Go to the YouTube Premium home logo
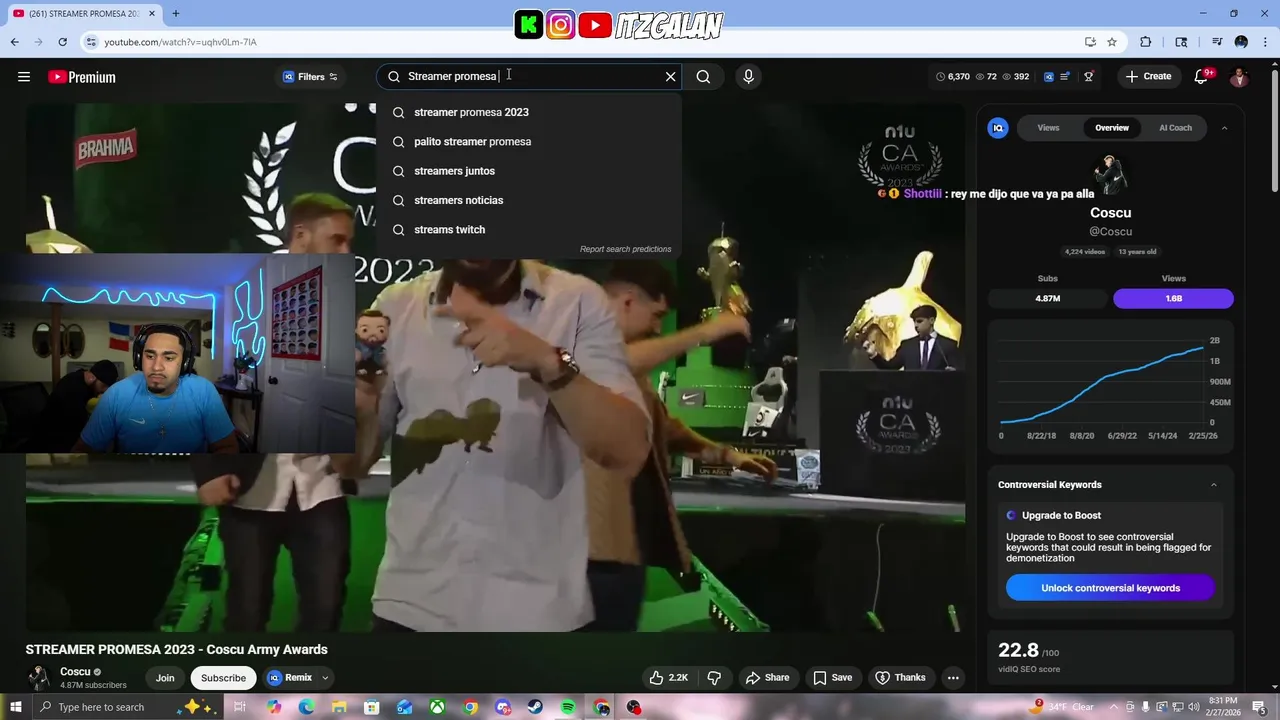This screenshot has width=1280, height=720. coord(82,77)
